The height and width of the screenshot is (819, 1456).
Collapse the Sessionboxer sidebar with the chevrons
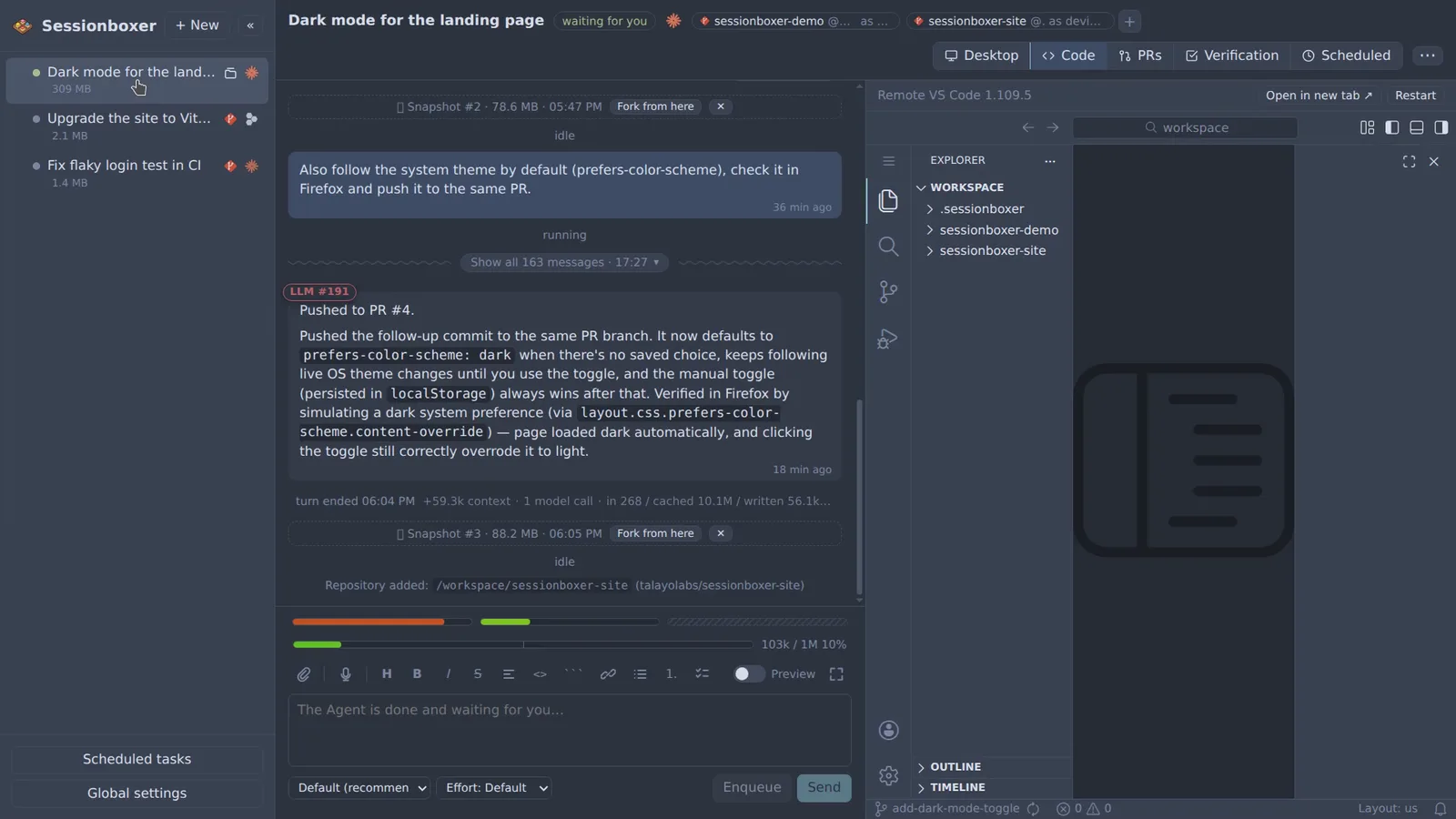tap(250, 25)
